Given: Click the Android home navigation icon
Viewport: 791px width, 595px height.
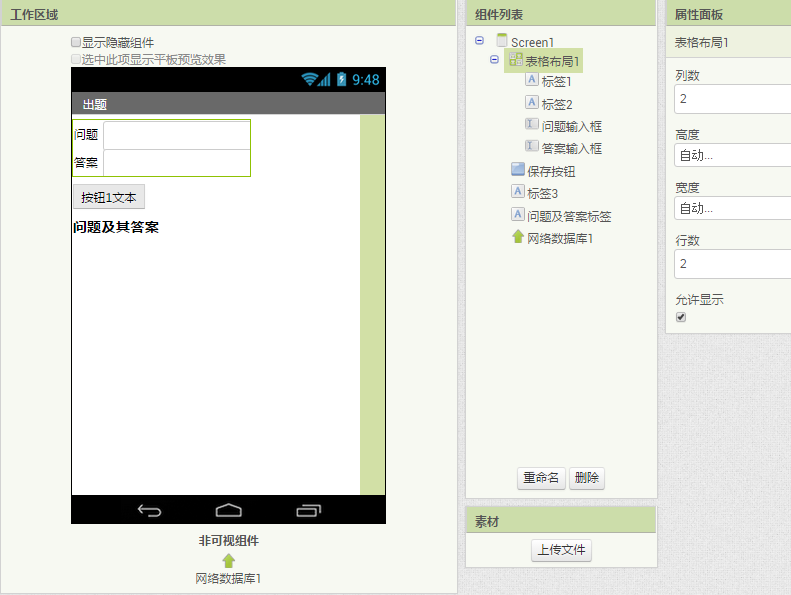Looking at the screenshot, I should pos(228,510).
